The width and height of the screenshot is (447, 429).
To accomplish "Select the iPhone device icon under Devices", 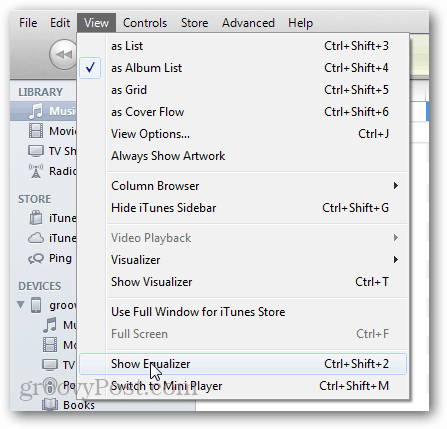I will pyautogui.click(x=36, y=305).
